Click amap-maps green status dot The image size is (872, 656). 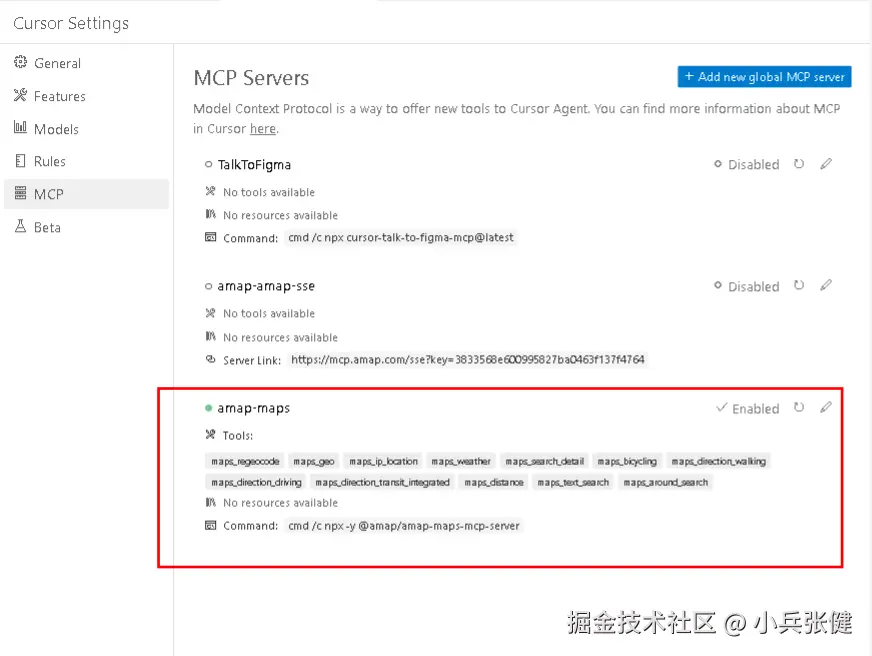coord(209,408)
